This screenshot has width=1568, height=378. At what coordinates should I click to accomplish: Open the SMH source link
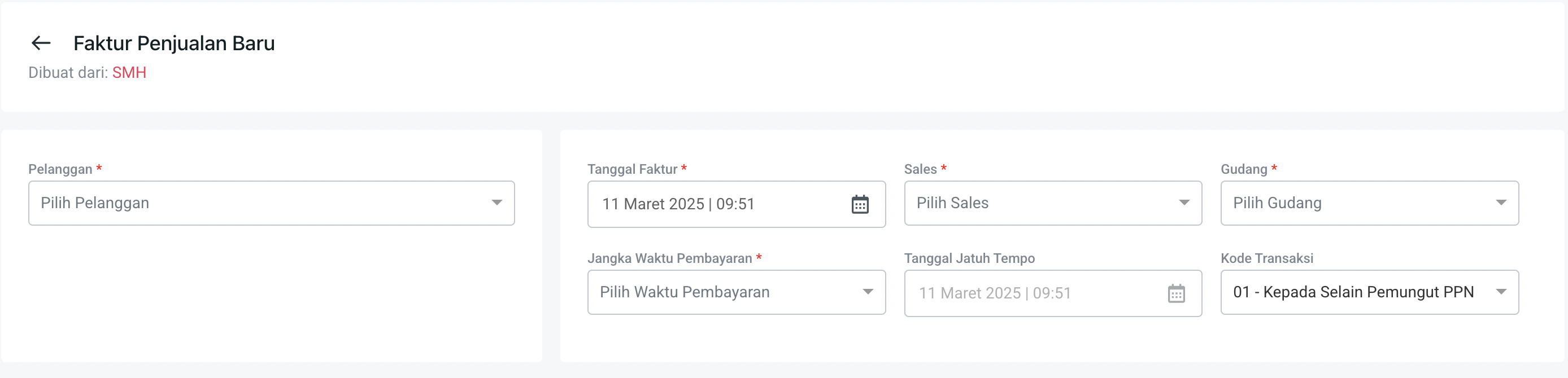(x=129, y=72)
